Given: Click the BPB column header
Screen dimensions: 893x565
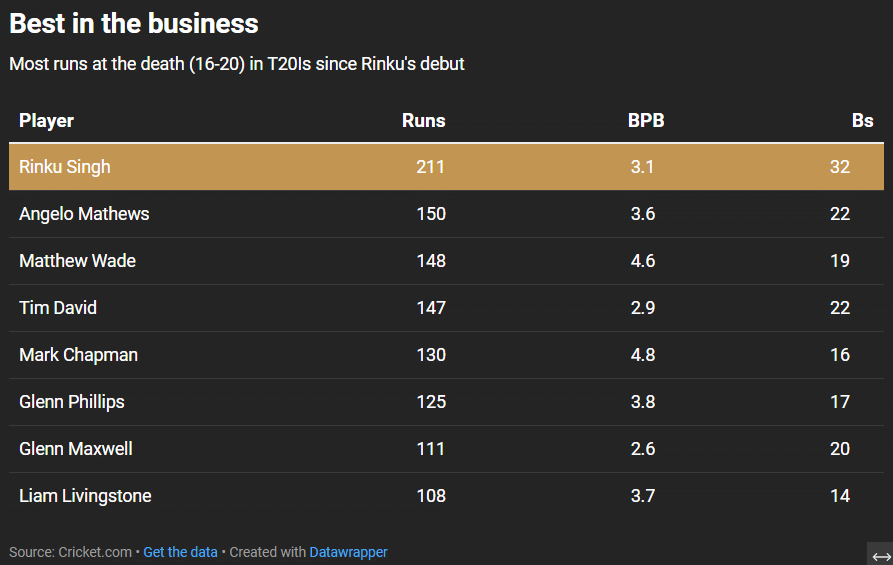Looking at the screenshot, I should click(646, 121).
